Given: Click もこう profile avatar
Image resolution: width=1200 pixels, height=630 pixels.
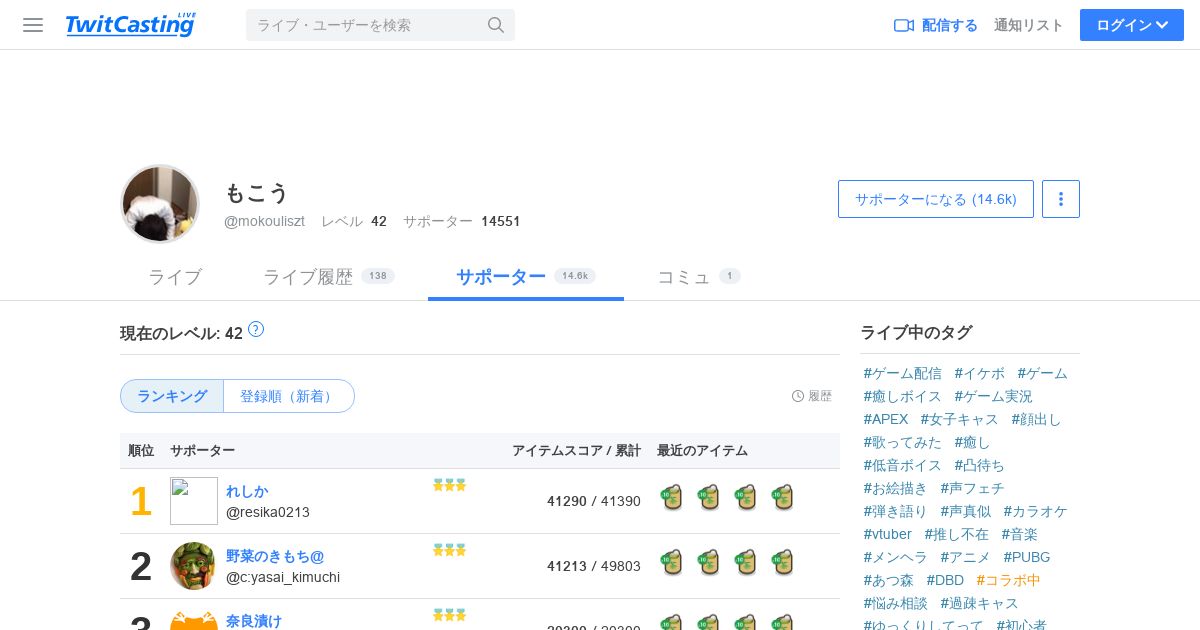Looking at the screenshot, I should [160, 204].
